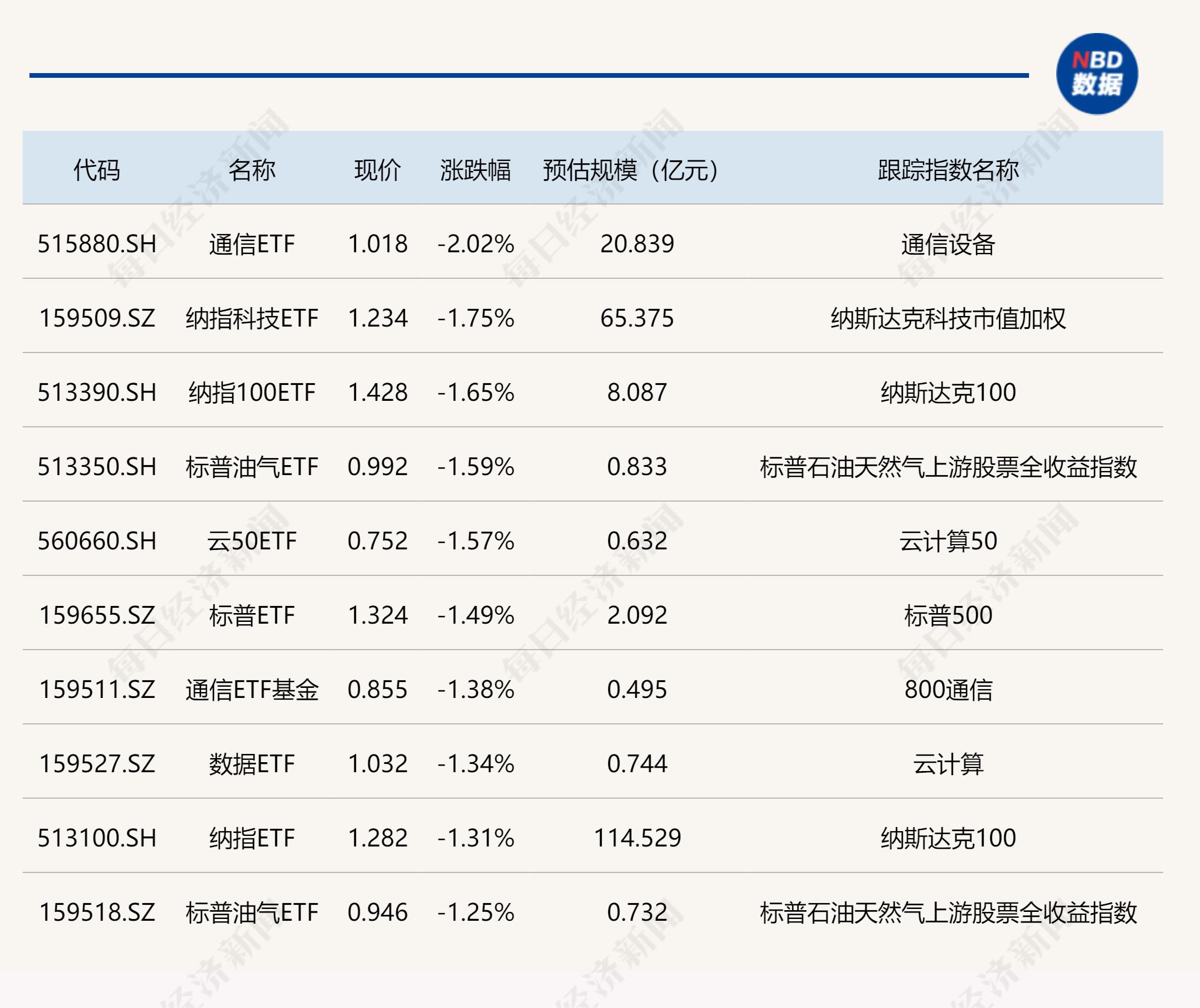Click code 159509.SZ
1200x1008 pixels.
tap(97, 318)
